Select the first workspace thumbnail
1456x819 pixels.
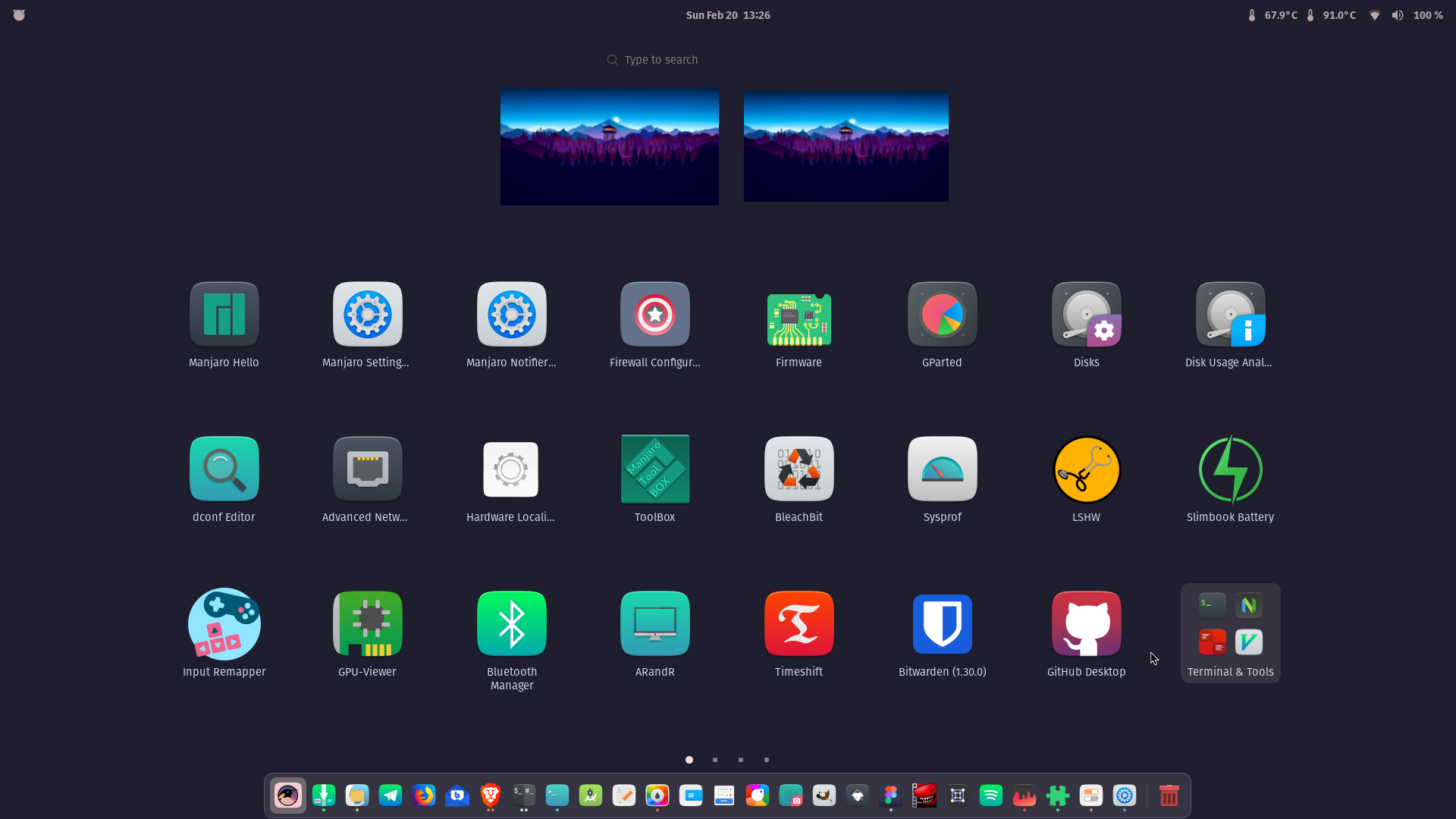pyautogui.click(x=610, y=146)
